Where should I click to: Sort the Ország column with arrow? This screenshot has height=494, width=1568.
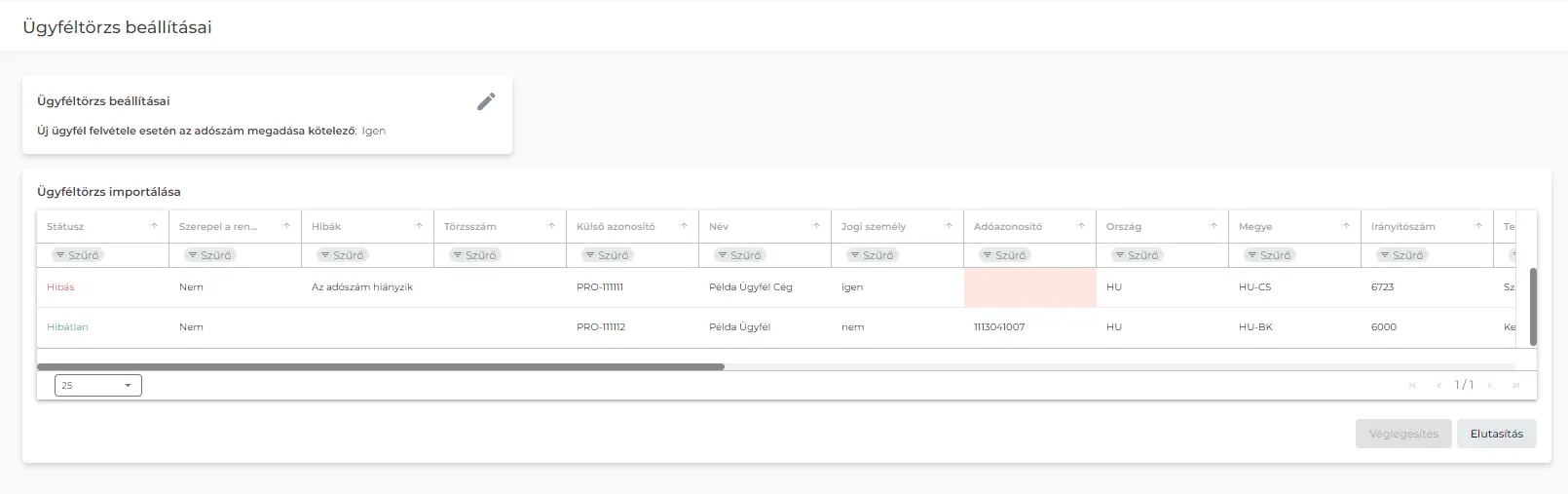coord(1213,226)
